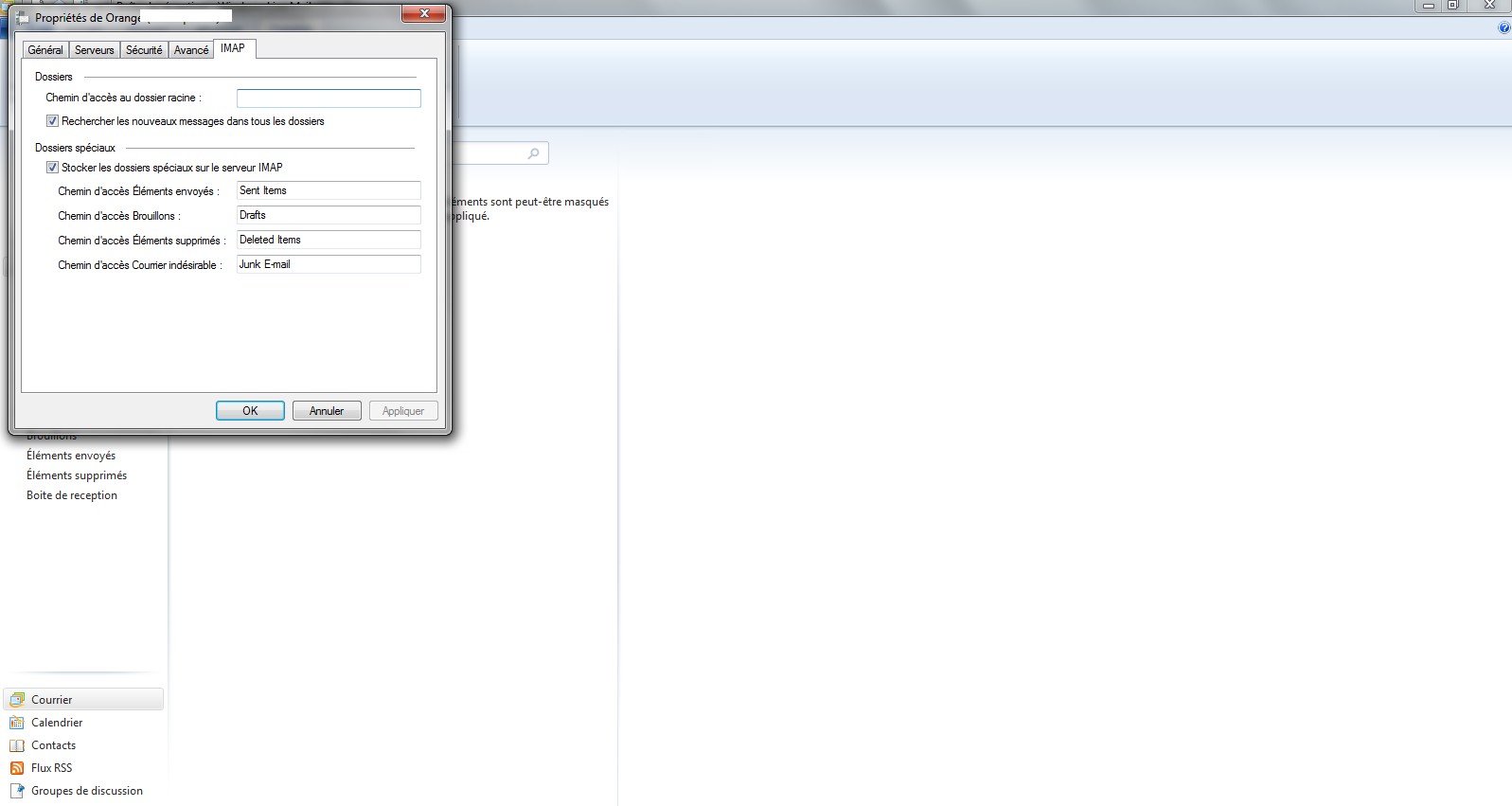
Task: Open the 'Boîte de reception' folder
Action: pos(72,495)
